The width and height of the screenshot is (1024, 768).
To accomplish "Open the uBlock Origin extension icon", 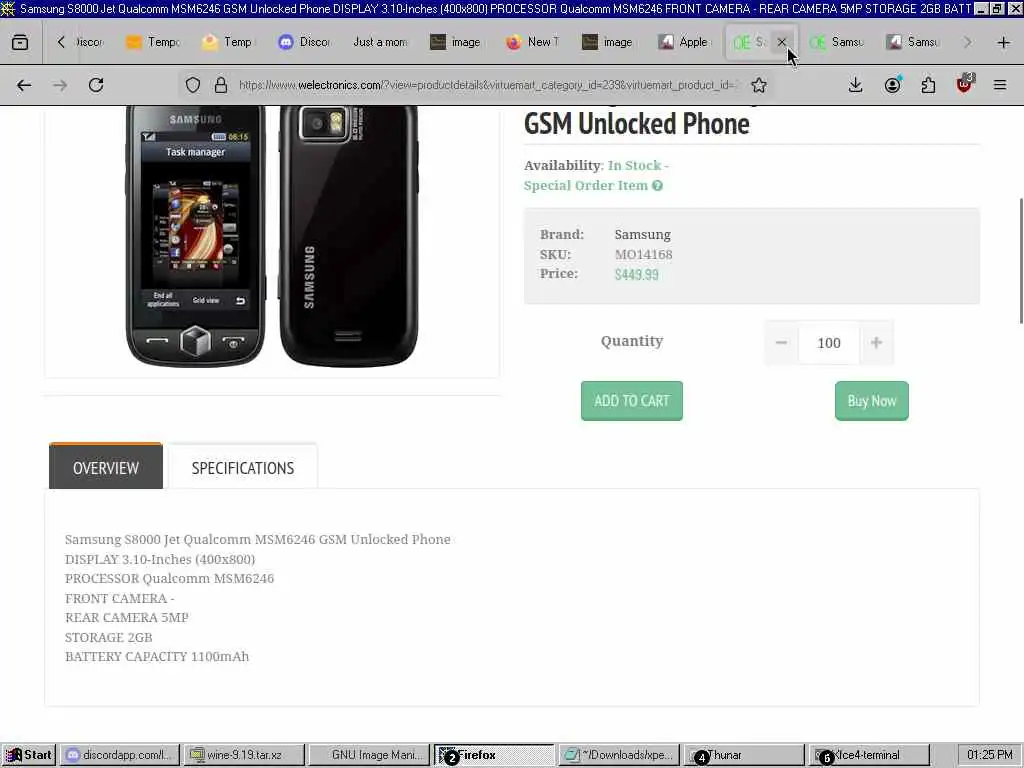I will (x=964, y=85).
